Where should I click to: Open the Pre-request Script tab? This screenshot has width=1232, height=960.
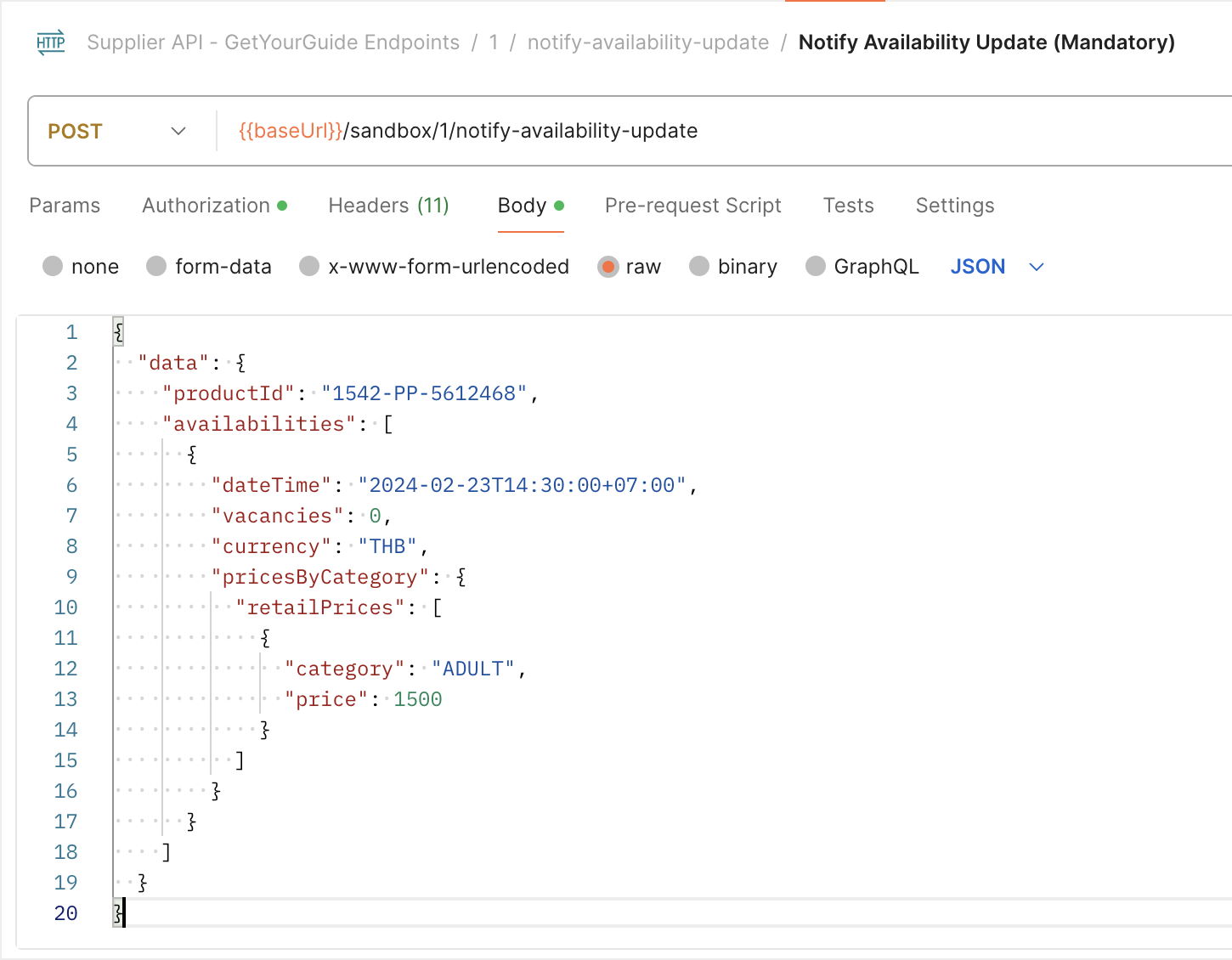pos(692,206)
